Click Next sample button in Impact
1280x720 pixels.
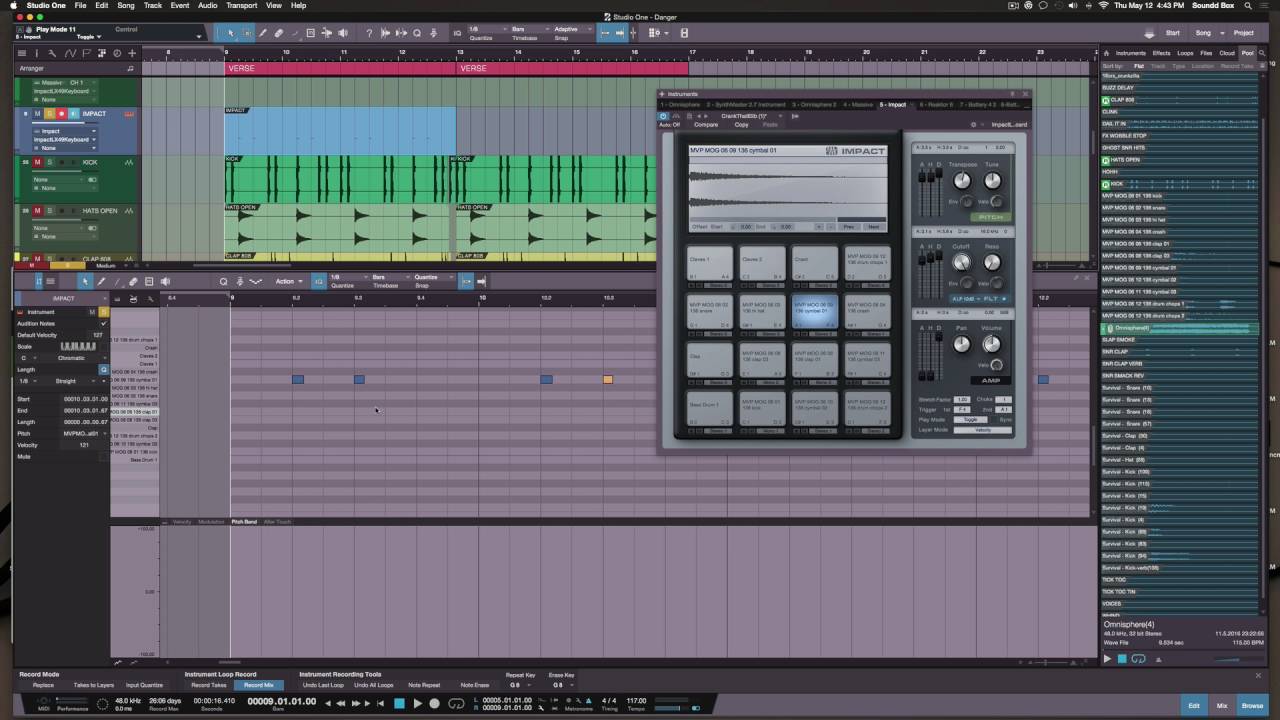pyautogui.click(x=874, y=227)
